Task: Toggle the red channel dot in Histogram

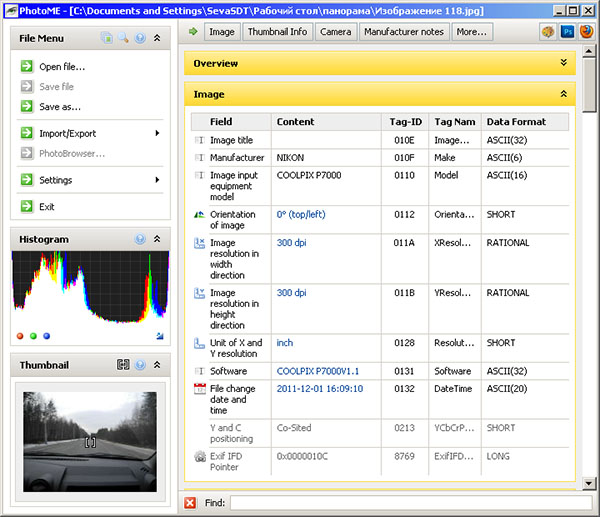Action: [x=20, y=336]
